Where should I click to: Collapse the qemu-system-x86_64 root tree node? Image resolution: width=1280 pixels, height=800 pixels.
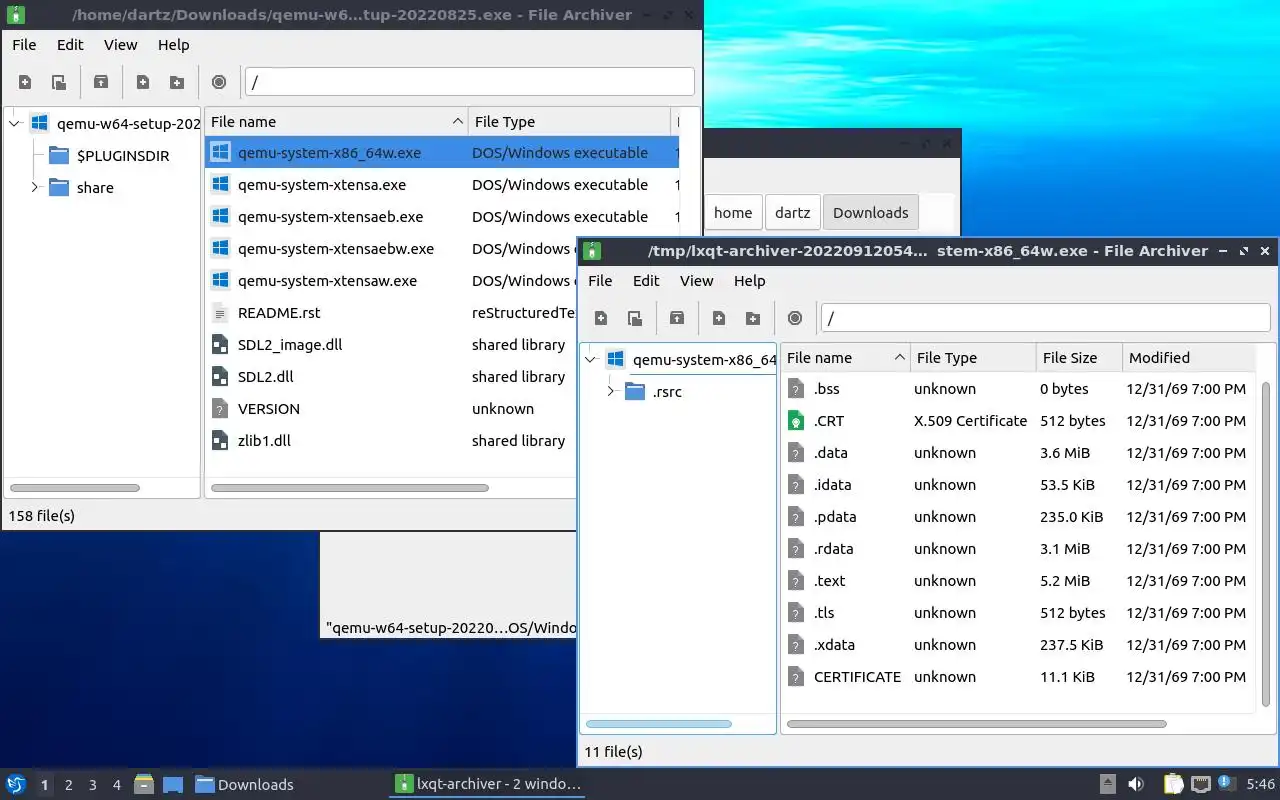pyautogui.click(x=590, y=359)
